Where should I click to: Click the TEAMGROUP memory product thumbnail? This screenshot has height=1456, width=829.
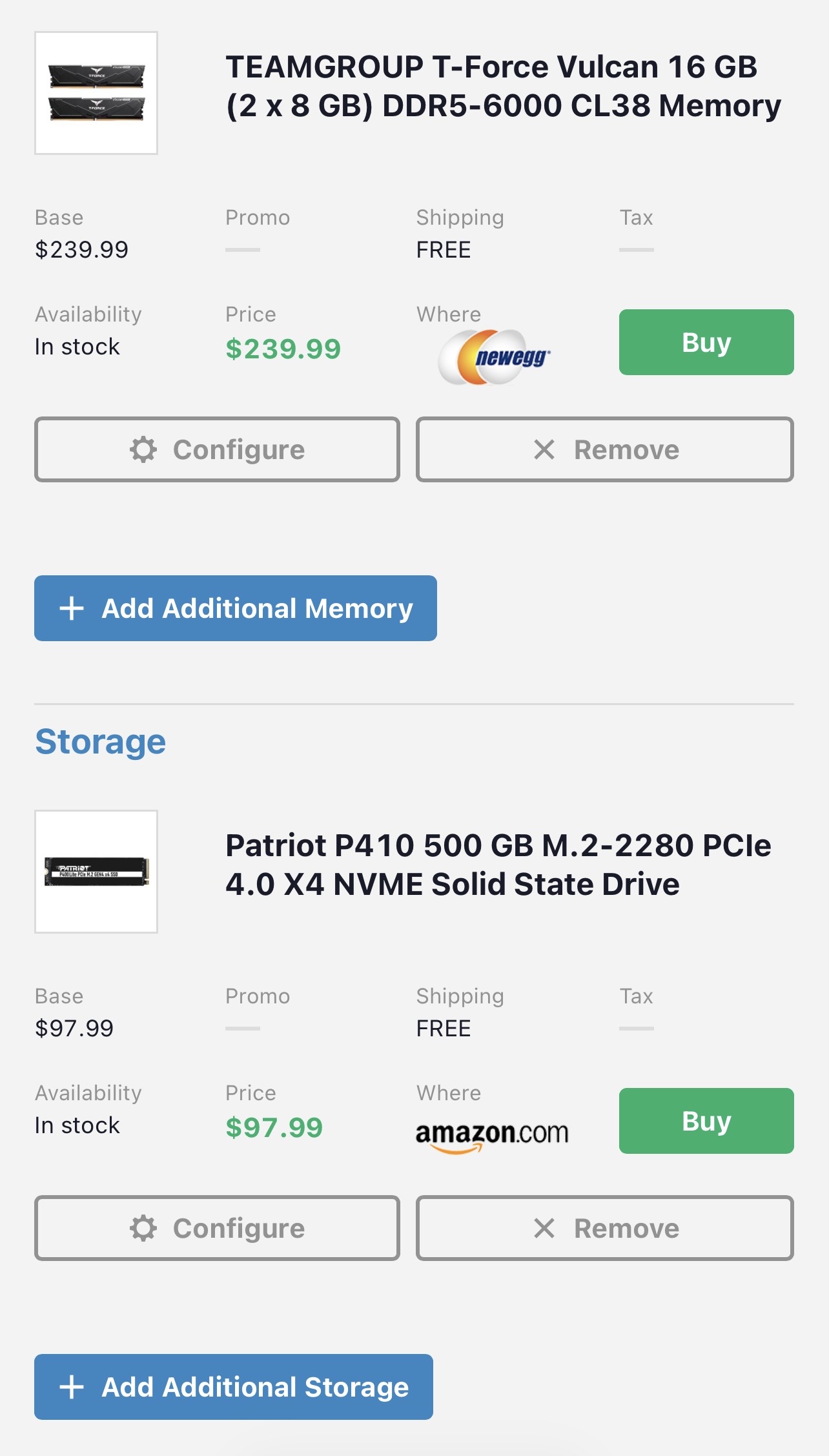pyautogui.click(x=96, y=93)
